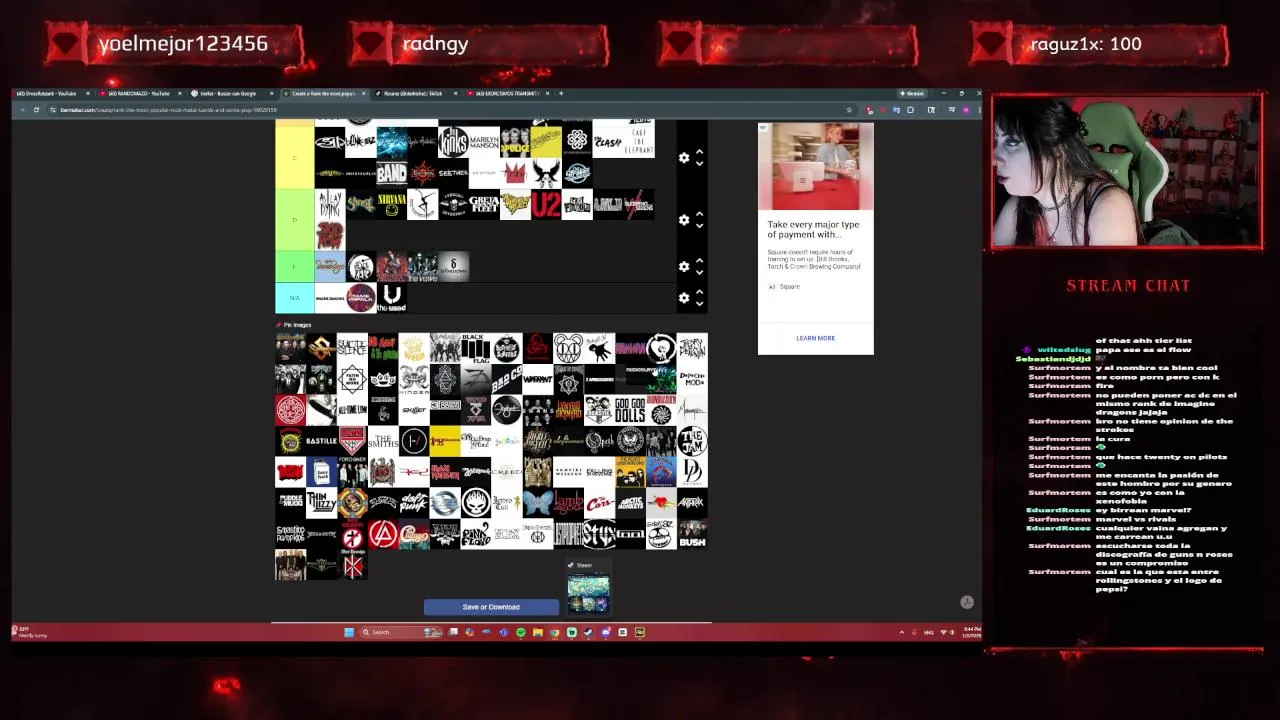Pick the Suicide Silence logo from pool
Screen dimensions: 1280x720
(x=352, y=348)
